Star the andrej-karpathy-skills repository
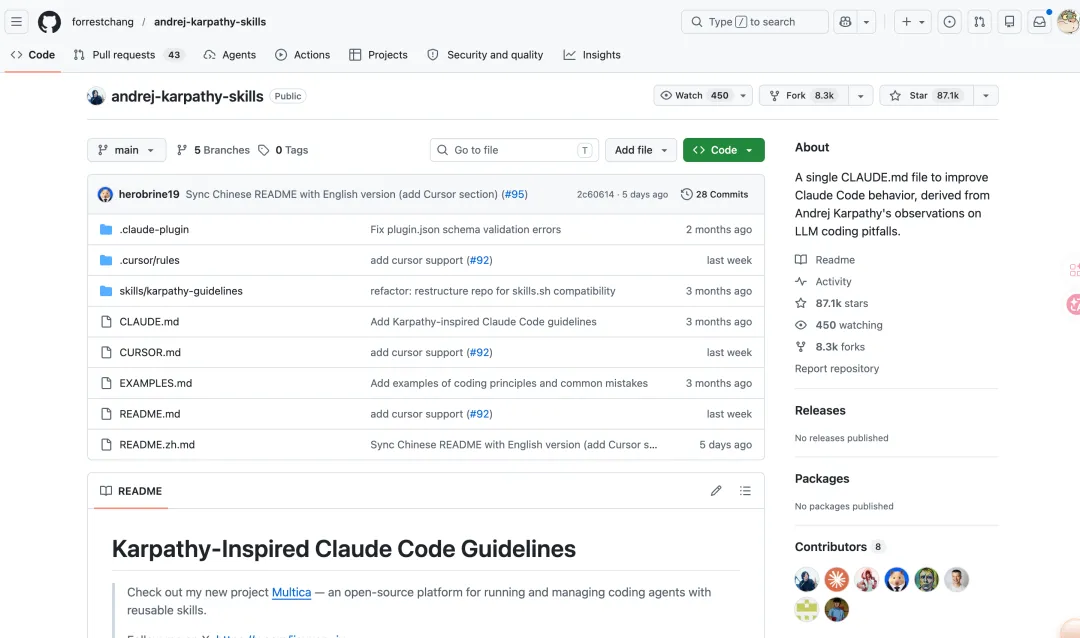Screen dimensions: 1080x638 pos(910,96)
